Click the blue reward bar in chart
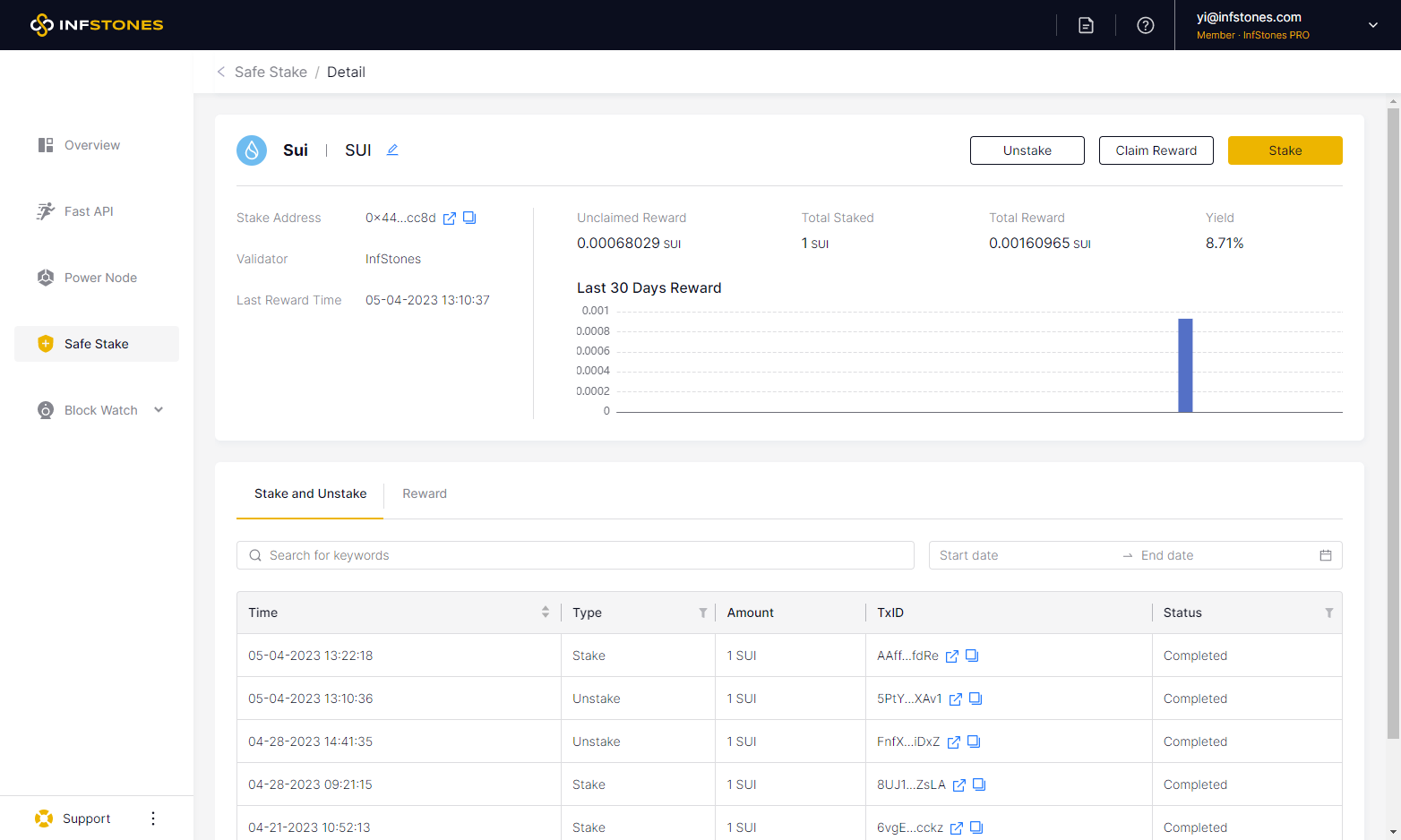 coord(1185,365)
